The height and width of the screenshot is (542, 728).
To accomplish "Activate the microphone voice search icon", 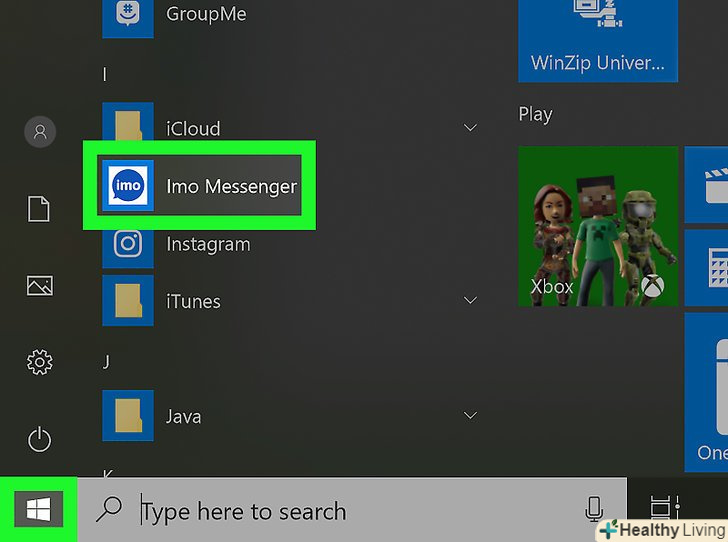I will tap(594, 508).
